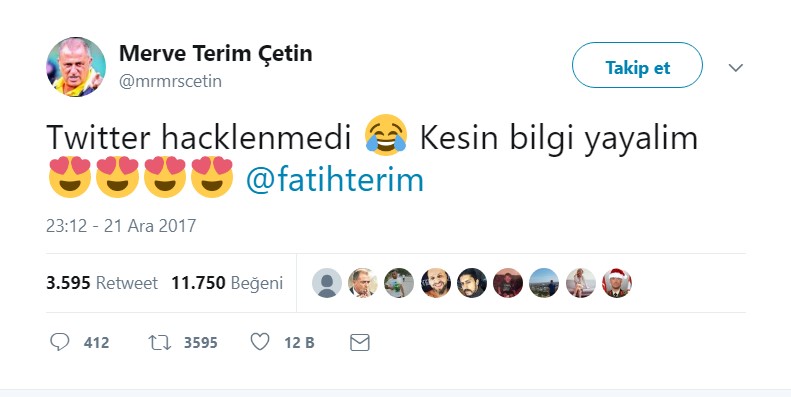The height and width of the screenshot is (397, 791).
Task: Open the tweet timestamp 23:12 - 21 Ara 2017
Action: tap(121, 225)
